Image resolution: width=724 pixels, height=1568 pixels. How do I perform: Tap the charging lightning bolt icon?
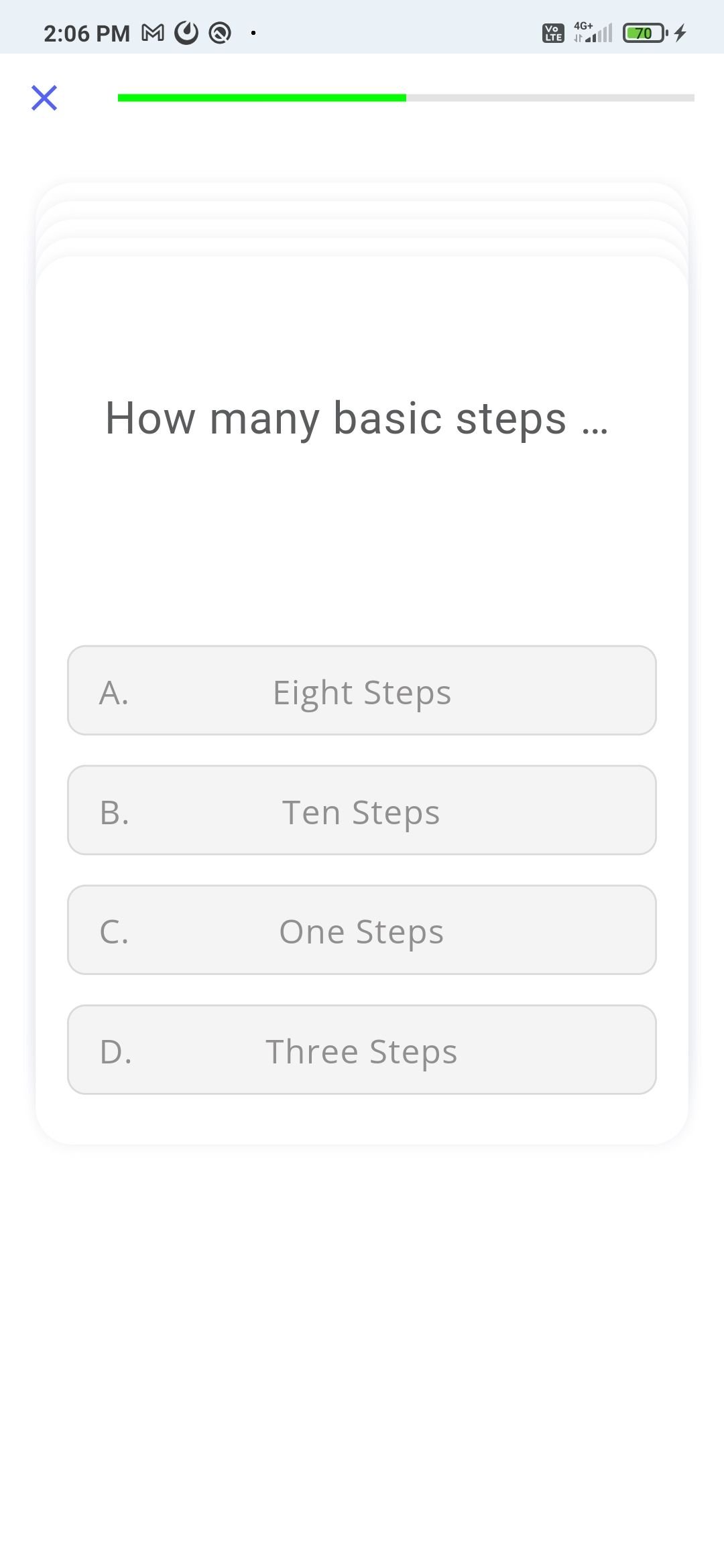tap(680, 33)
